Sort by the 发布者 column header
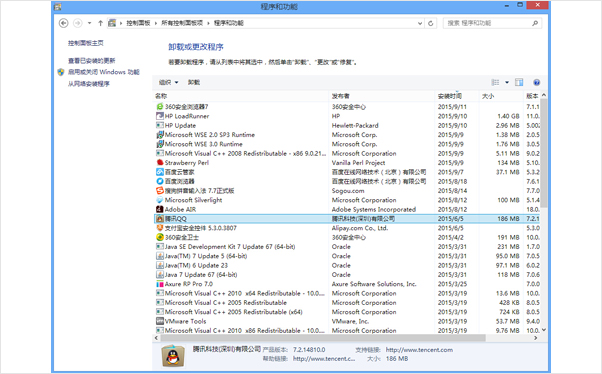Viewport: 602px width, 374px height. pos(382,96)
